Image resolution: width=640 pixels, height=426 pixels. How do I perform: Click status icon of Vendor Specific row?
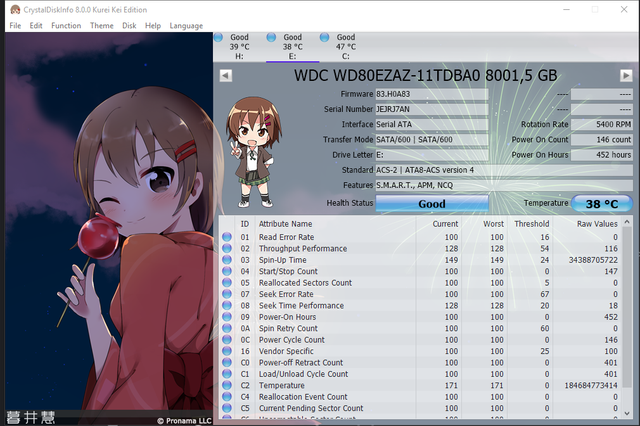[227, 351]
